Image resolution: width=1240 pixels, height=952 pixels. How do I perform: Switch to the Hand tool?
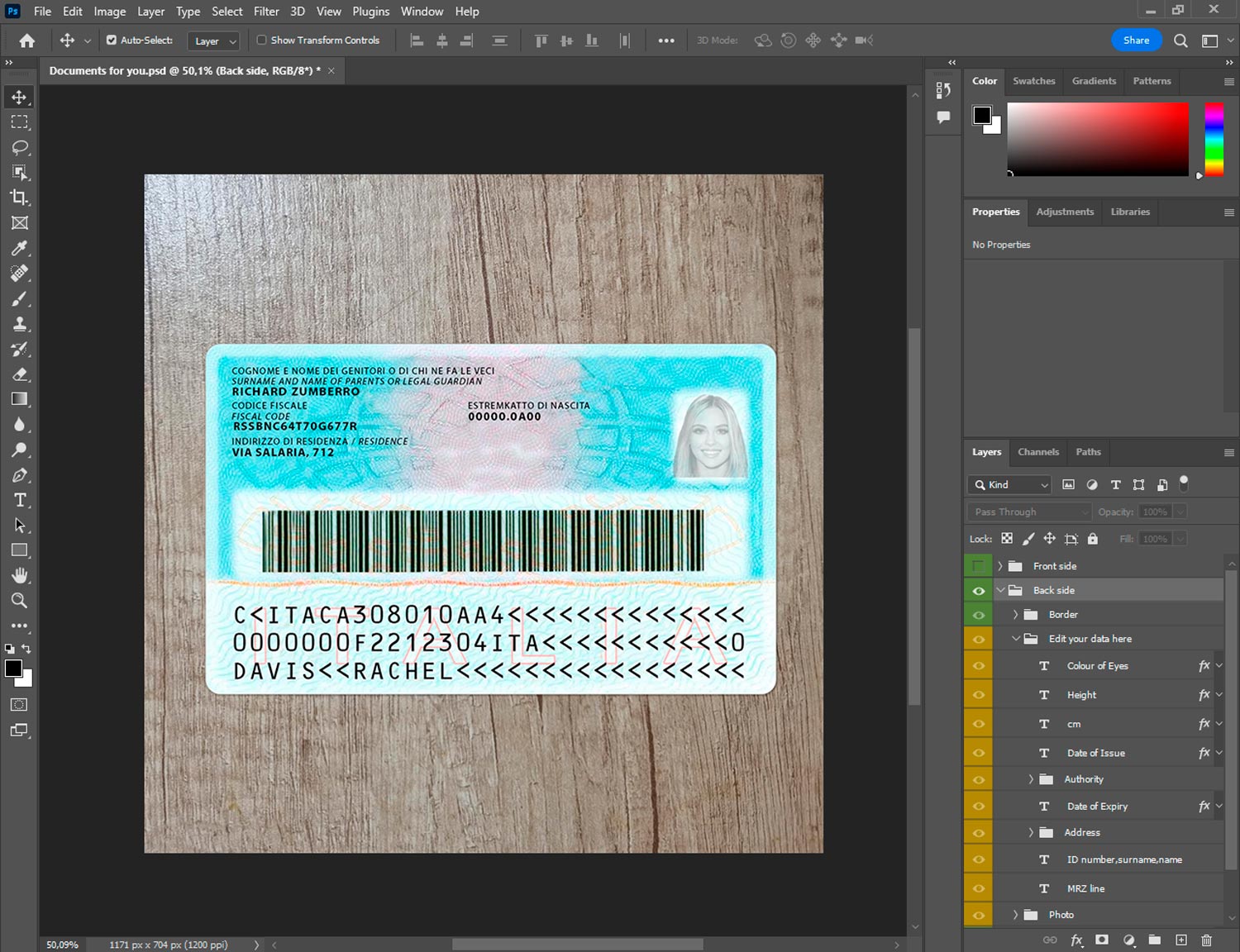point(20,575)
